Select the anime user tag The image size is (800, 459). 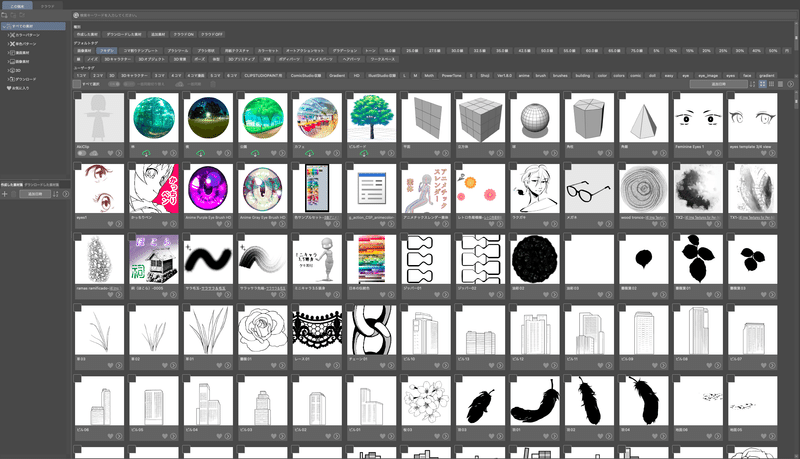[x=523, y=75]
